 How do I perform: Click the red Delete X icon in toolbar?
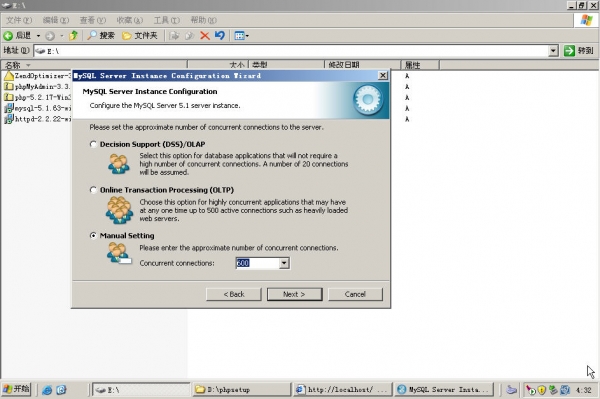[205, 36]
